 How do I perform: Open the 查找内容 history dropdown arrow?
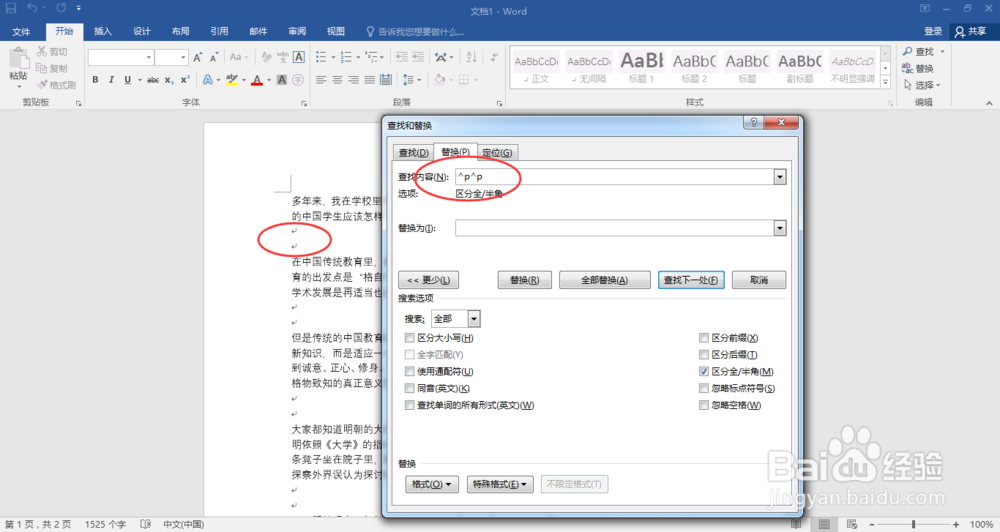click(780, 177)
